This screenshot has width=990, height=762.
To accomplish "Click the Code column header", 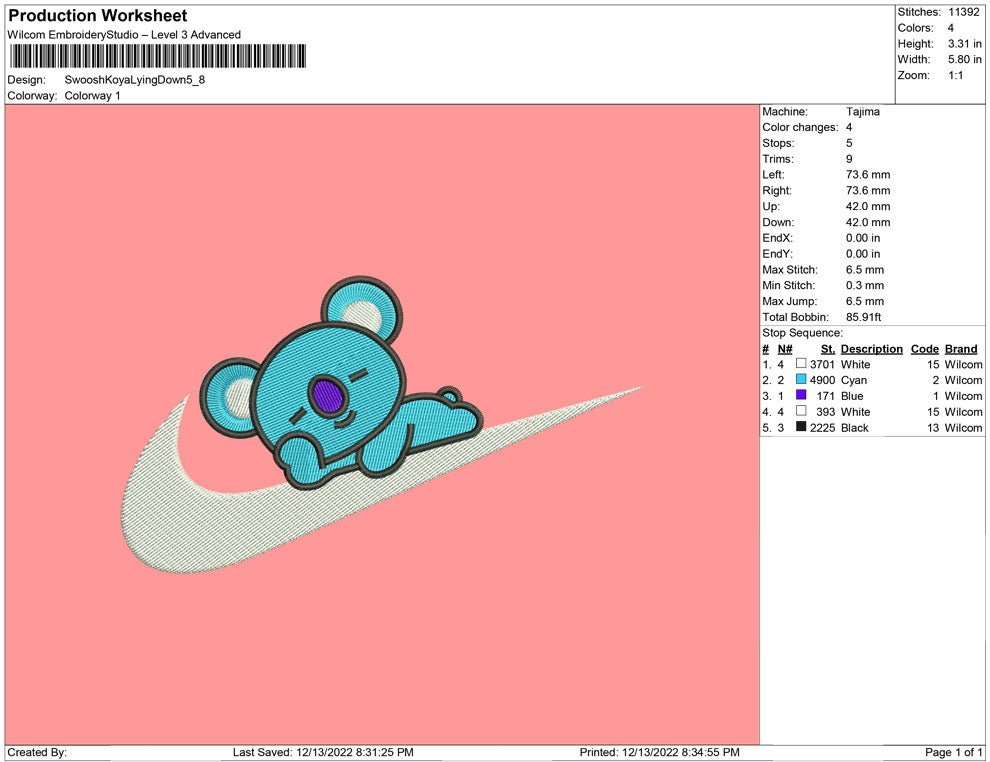I will coord(925,349).
